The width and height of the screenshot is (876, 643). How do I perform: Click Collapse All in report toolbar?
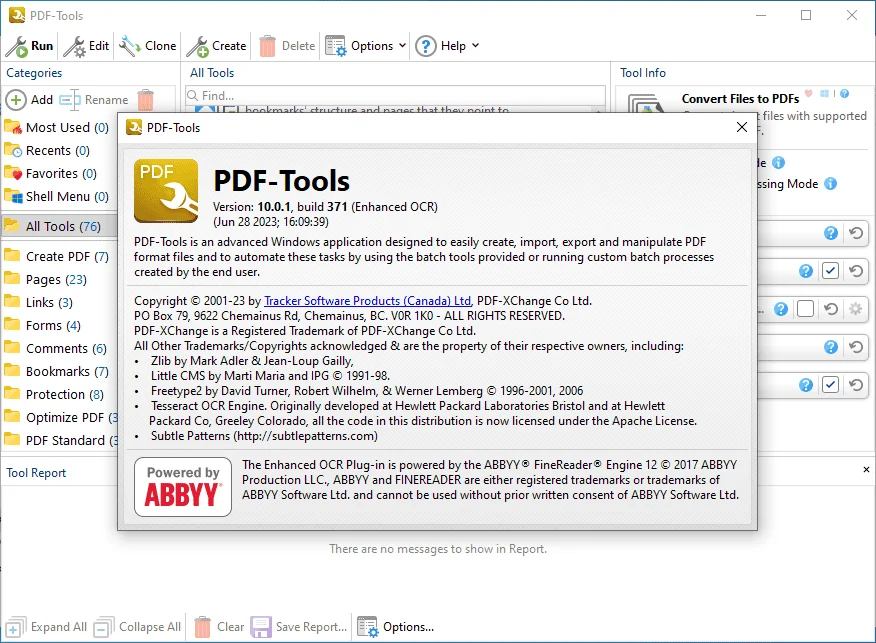click(x=137, y=627)
